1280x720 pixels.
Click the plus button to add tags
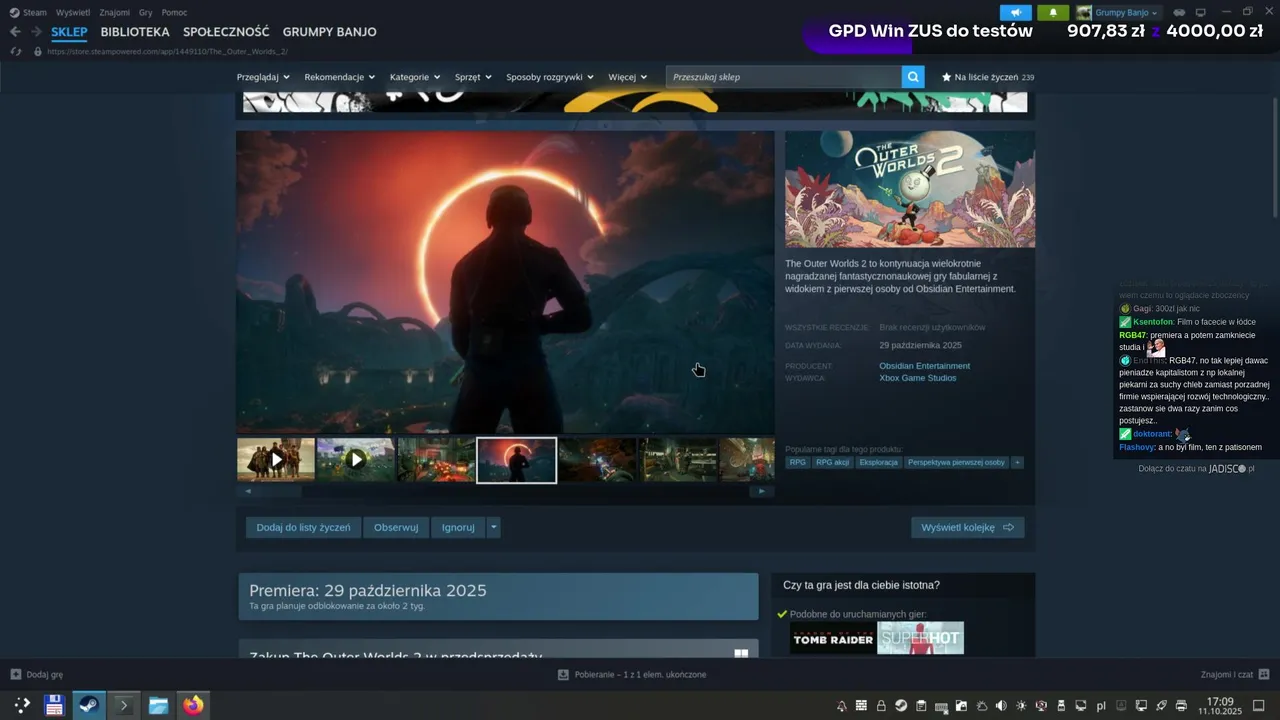pyautogui.click(x=1017, y=463)
